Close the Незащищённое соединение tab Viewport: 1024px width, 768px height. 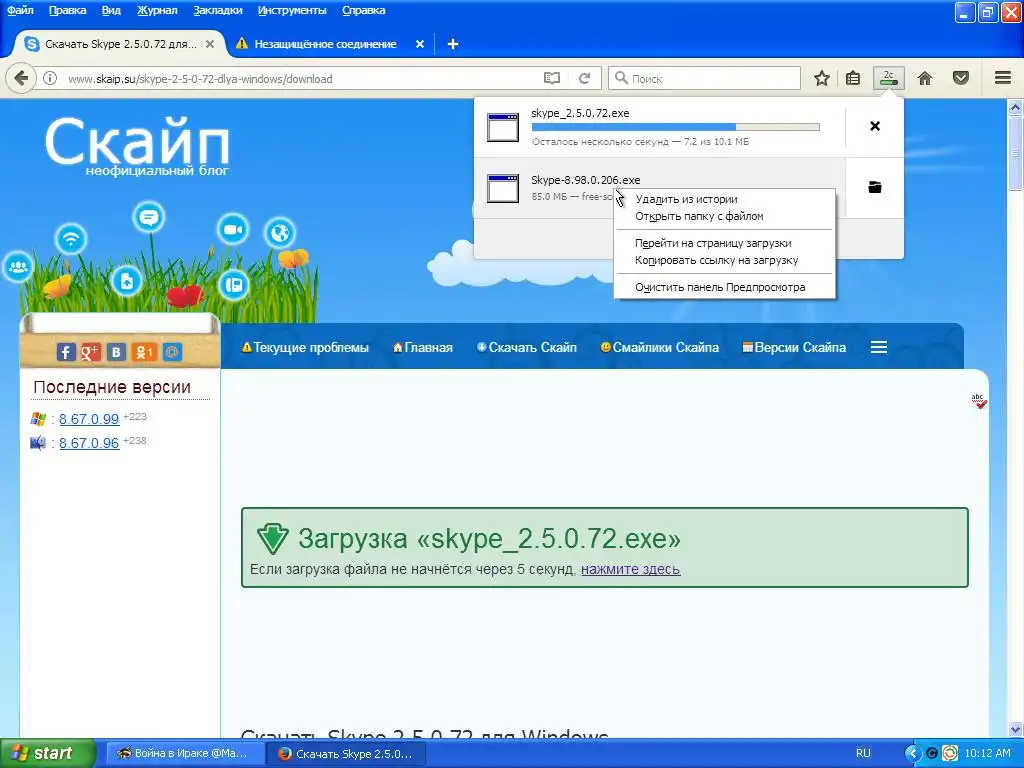420,44
